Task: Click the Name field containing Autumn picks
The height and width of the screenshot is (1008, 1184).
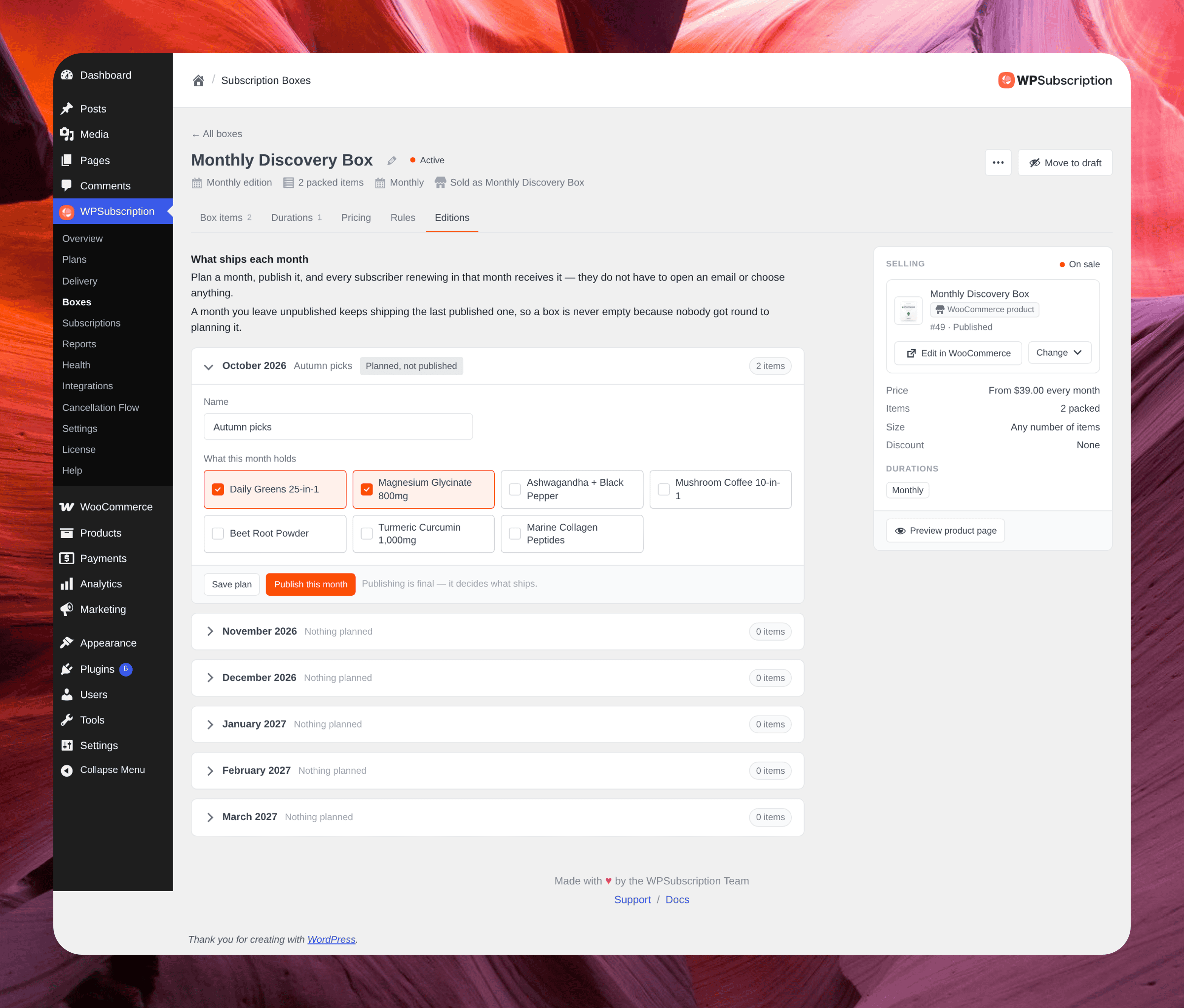Action: [338, 427]
